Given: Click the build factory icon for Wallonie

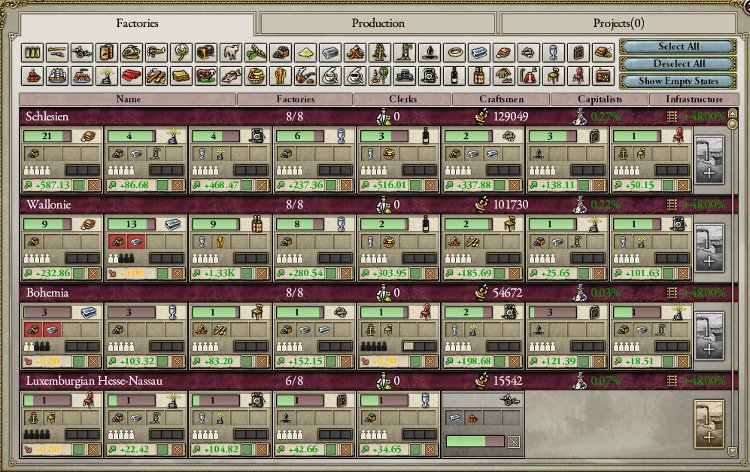Looking at the screenshot, I should point(710,248).
